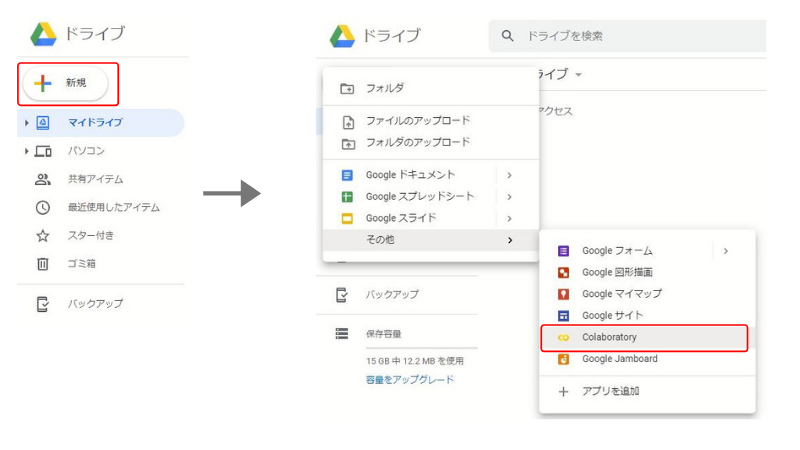Click the その他 submenu chevron
The width and height of the screenshot is (800, 450).
510,240
